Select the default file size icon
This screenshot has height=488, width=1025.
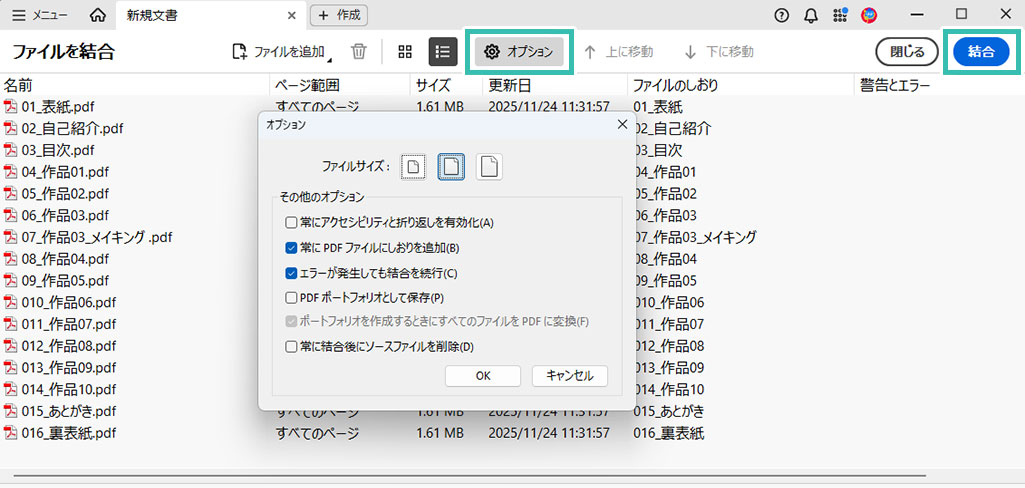tap(451, 168)
